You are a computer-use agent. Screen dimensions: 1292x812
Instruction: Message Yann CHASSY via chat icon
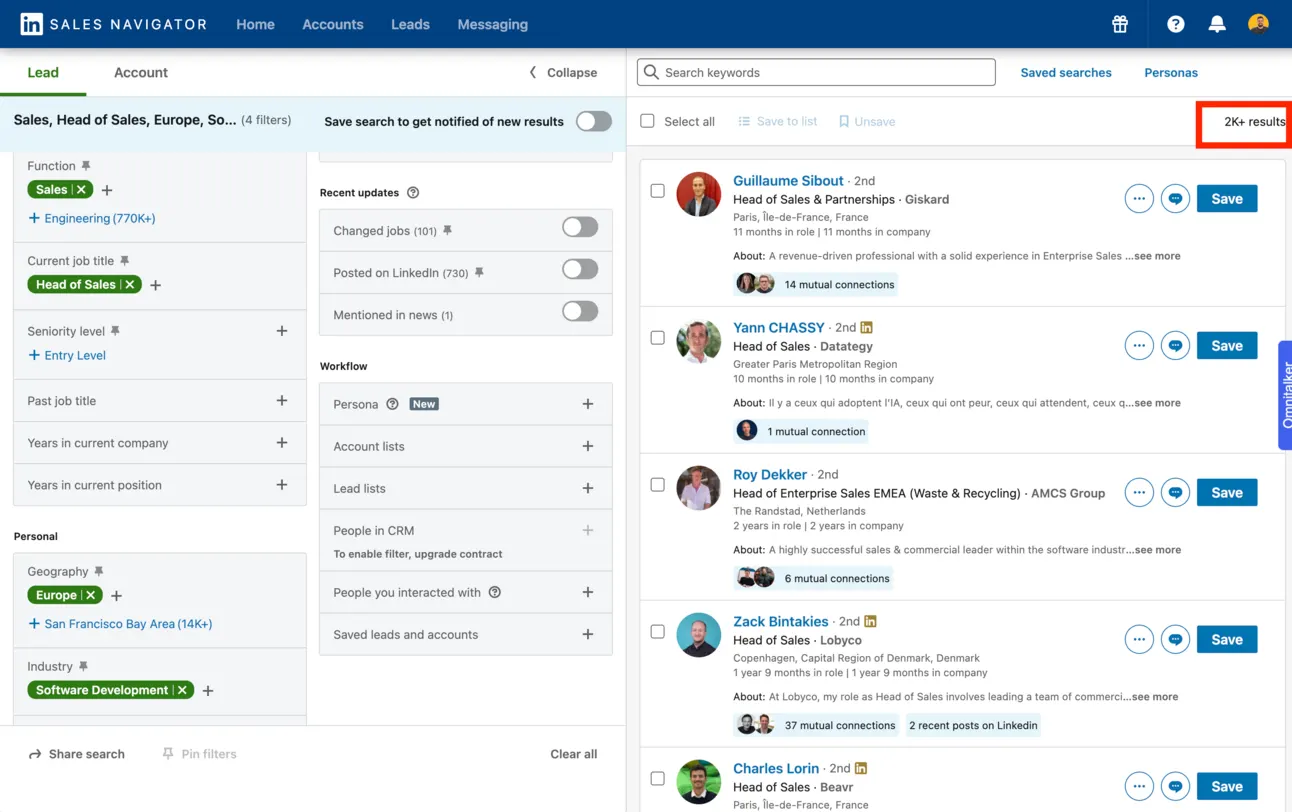[1175, 345]
